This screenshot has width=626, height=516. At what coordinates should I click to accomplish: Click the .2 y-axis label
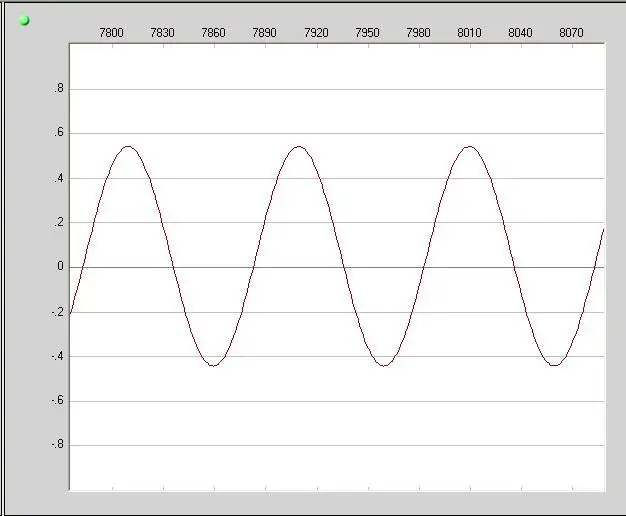pyautogui.click(x=59, y=222)
